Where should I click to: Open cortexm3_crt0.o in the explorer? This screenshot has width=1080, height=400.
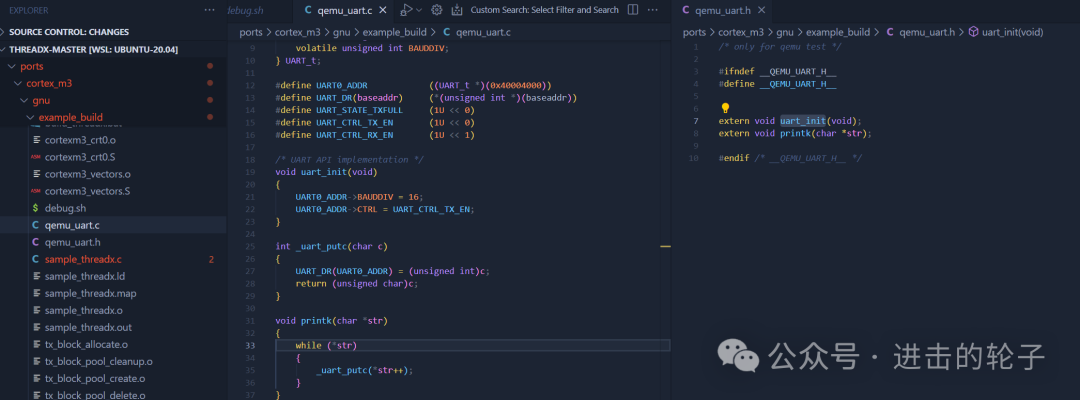pos(113,140)
